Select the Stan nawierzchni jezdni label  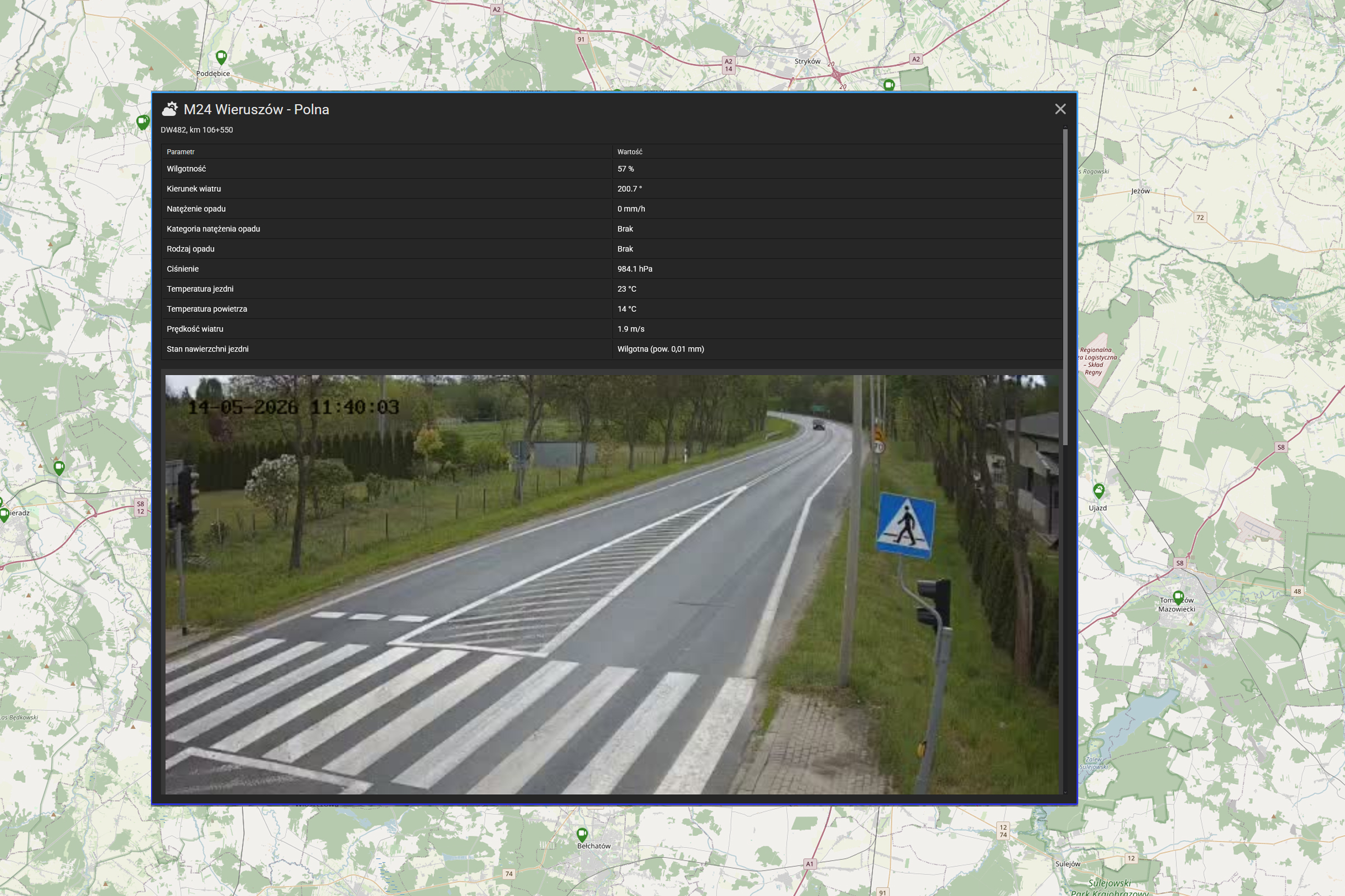[207, 349]
